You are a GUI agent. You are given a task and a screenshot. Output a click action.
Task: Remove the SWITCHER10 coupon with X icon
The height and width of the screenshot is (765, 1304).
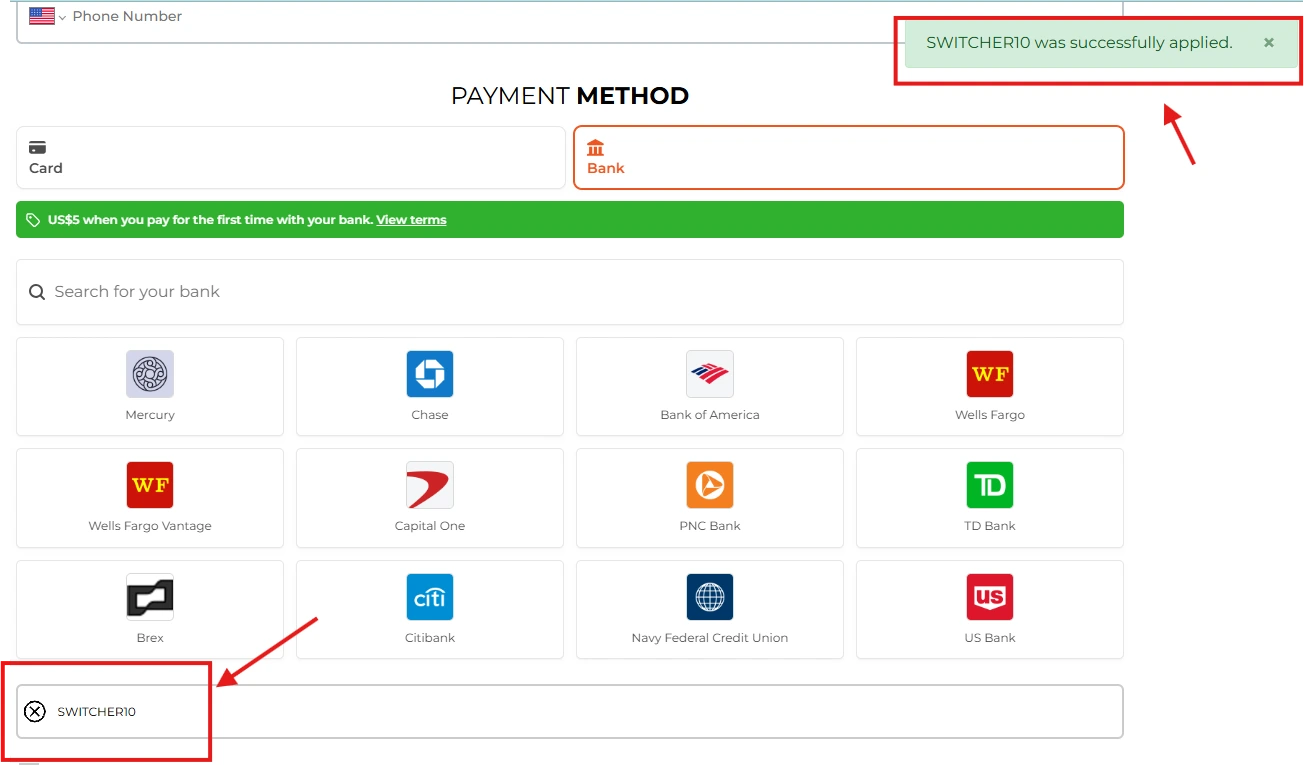point(35,712)
